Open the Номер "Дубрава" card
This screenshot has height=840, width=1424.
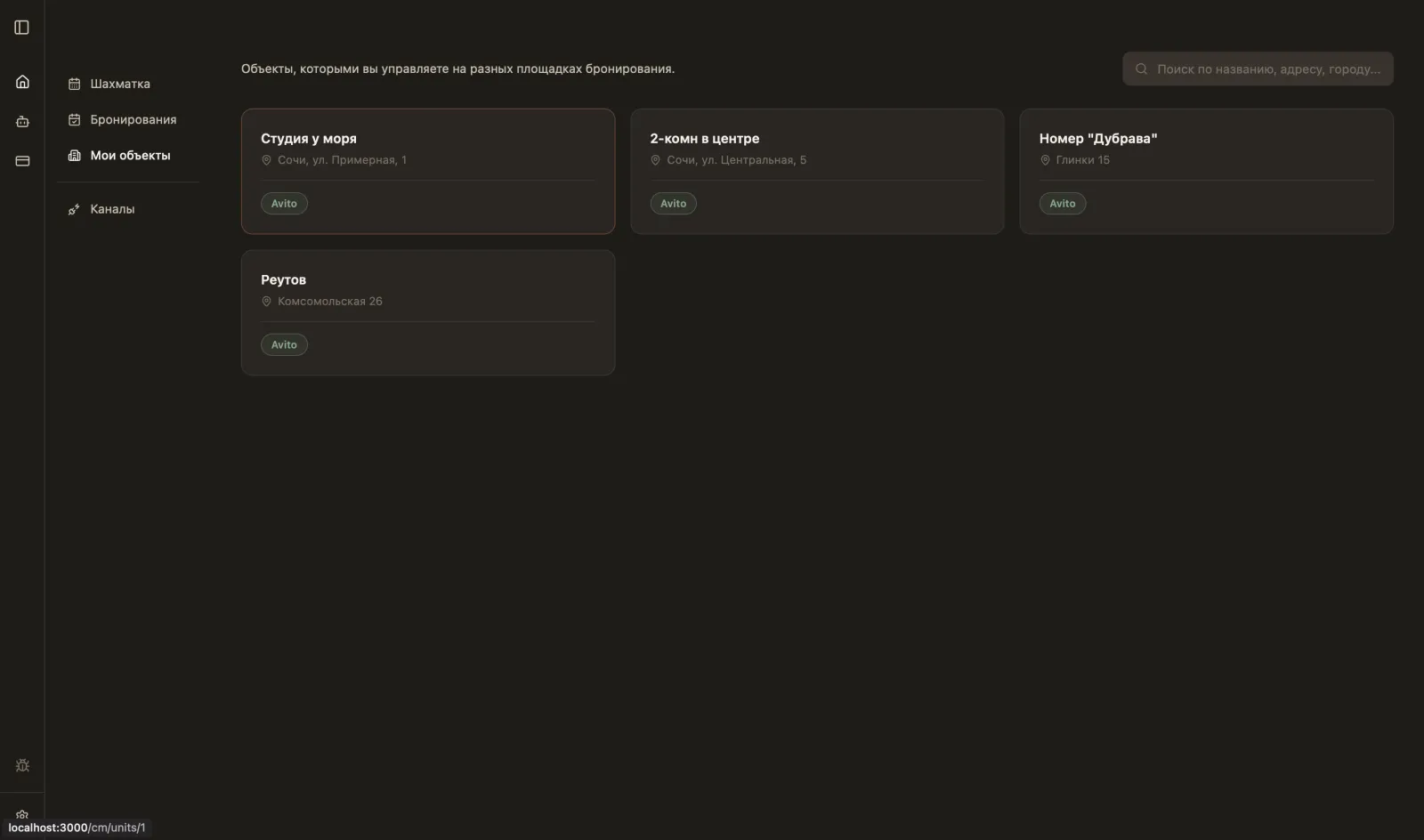[1206, 172]
